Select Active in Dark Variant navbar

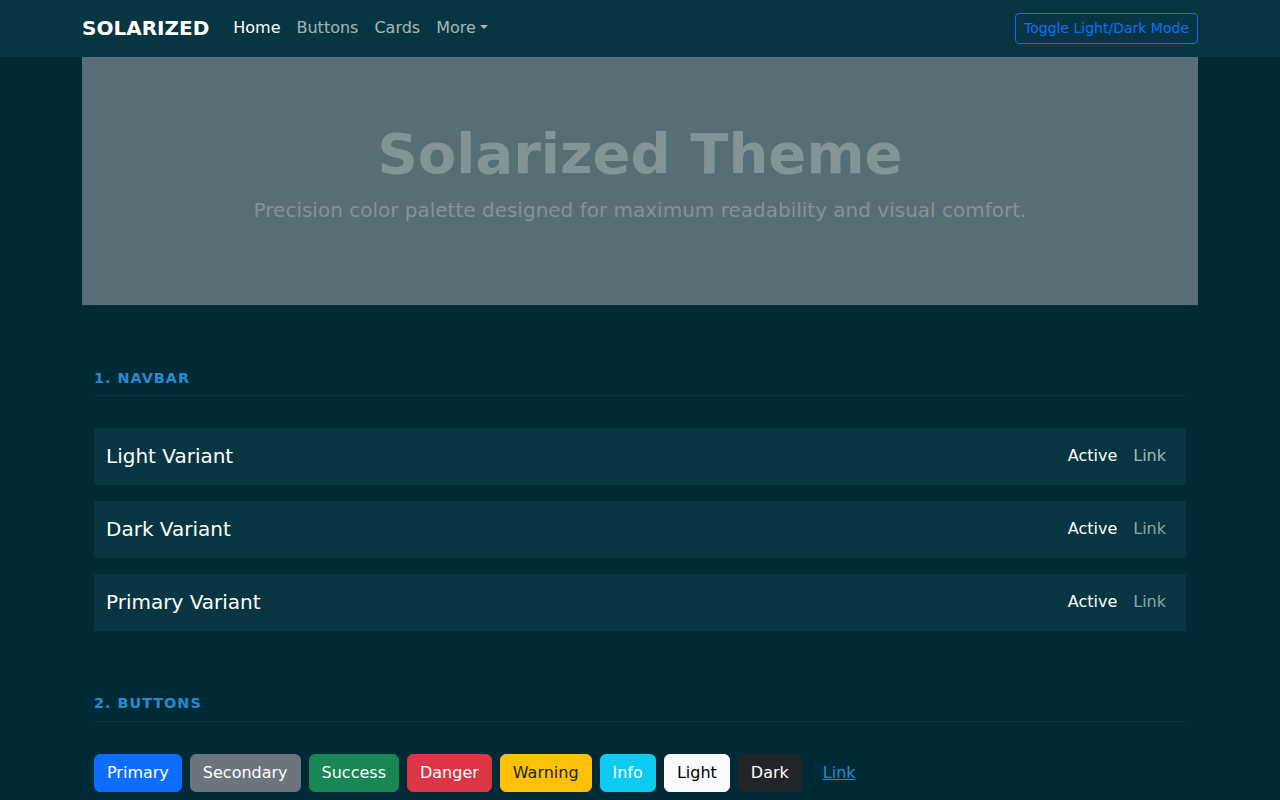(1092, 528)
